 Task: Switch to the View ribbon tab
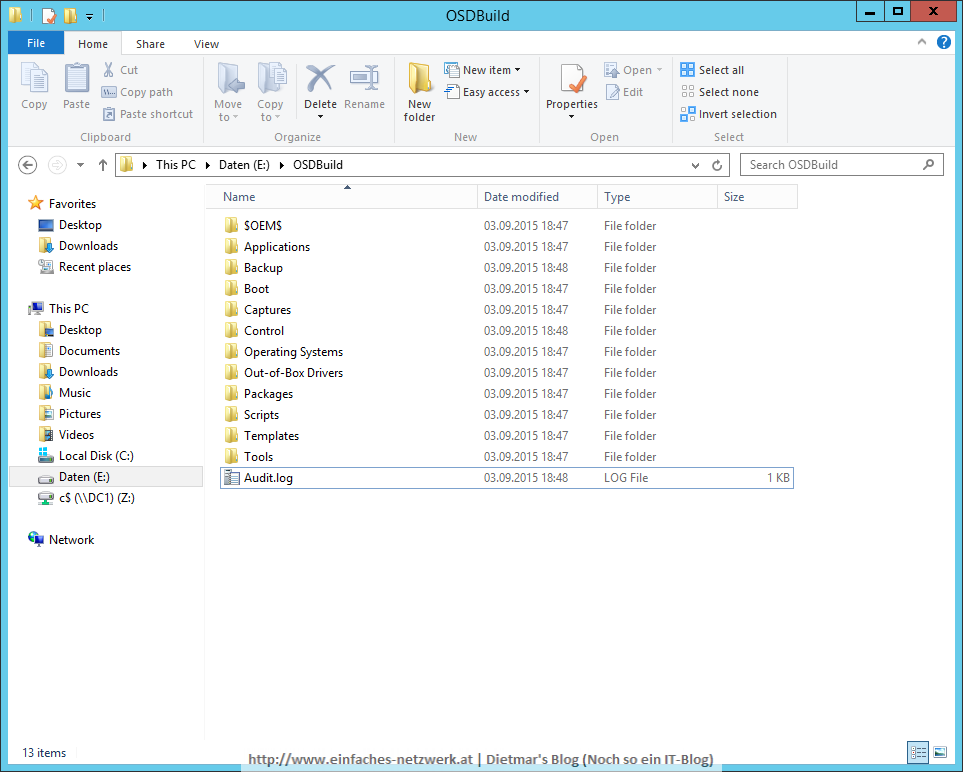[206, 44]
